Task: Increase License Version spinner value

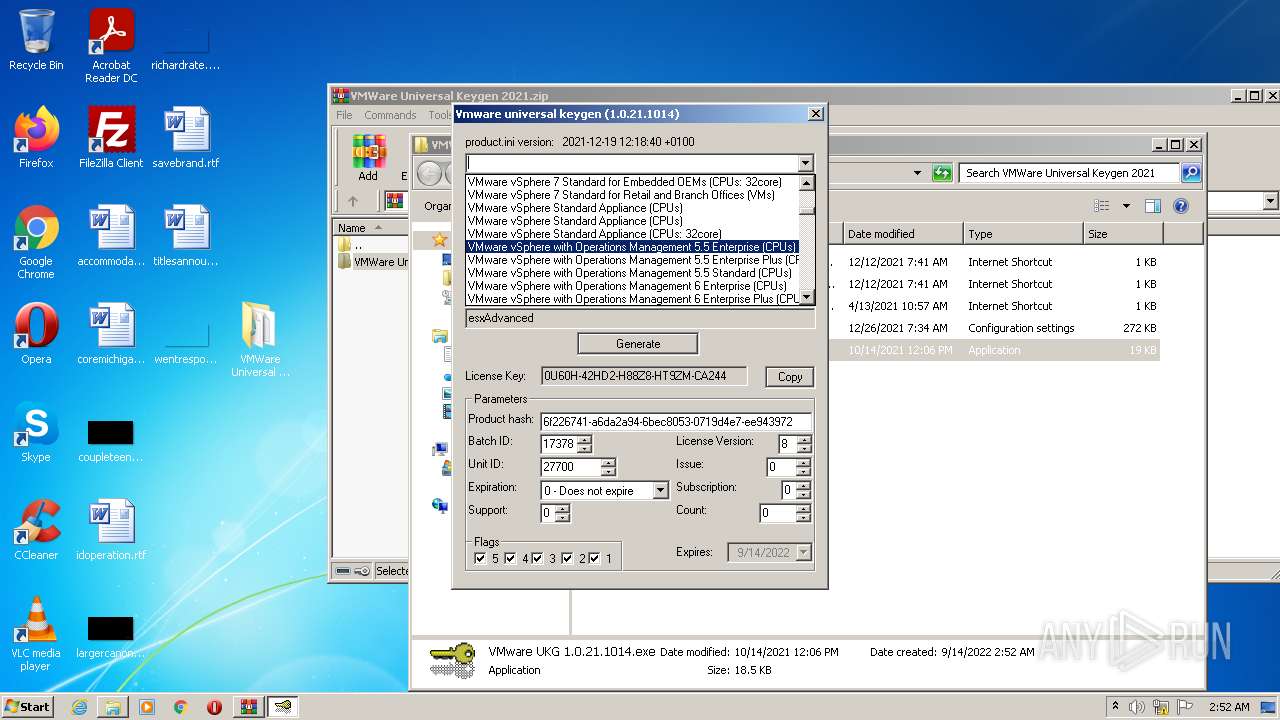Action: coord(804,439)
